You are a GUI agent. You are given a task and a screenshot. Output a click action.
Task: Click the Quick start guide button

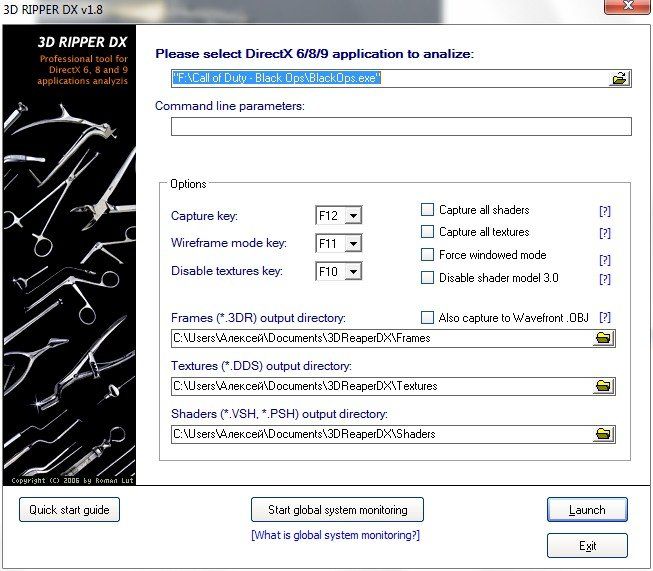tap(69, 510)
